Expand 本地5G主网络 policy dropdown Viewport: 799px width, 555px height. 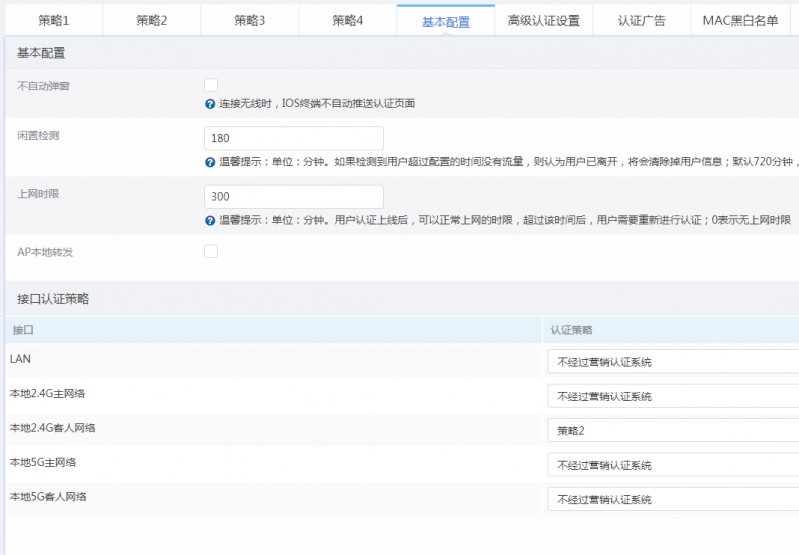point(672,465)
